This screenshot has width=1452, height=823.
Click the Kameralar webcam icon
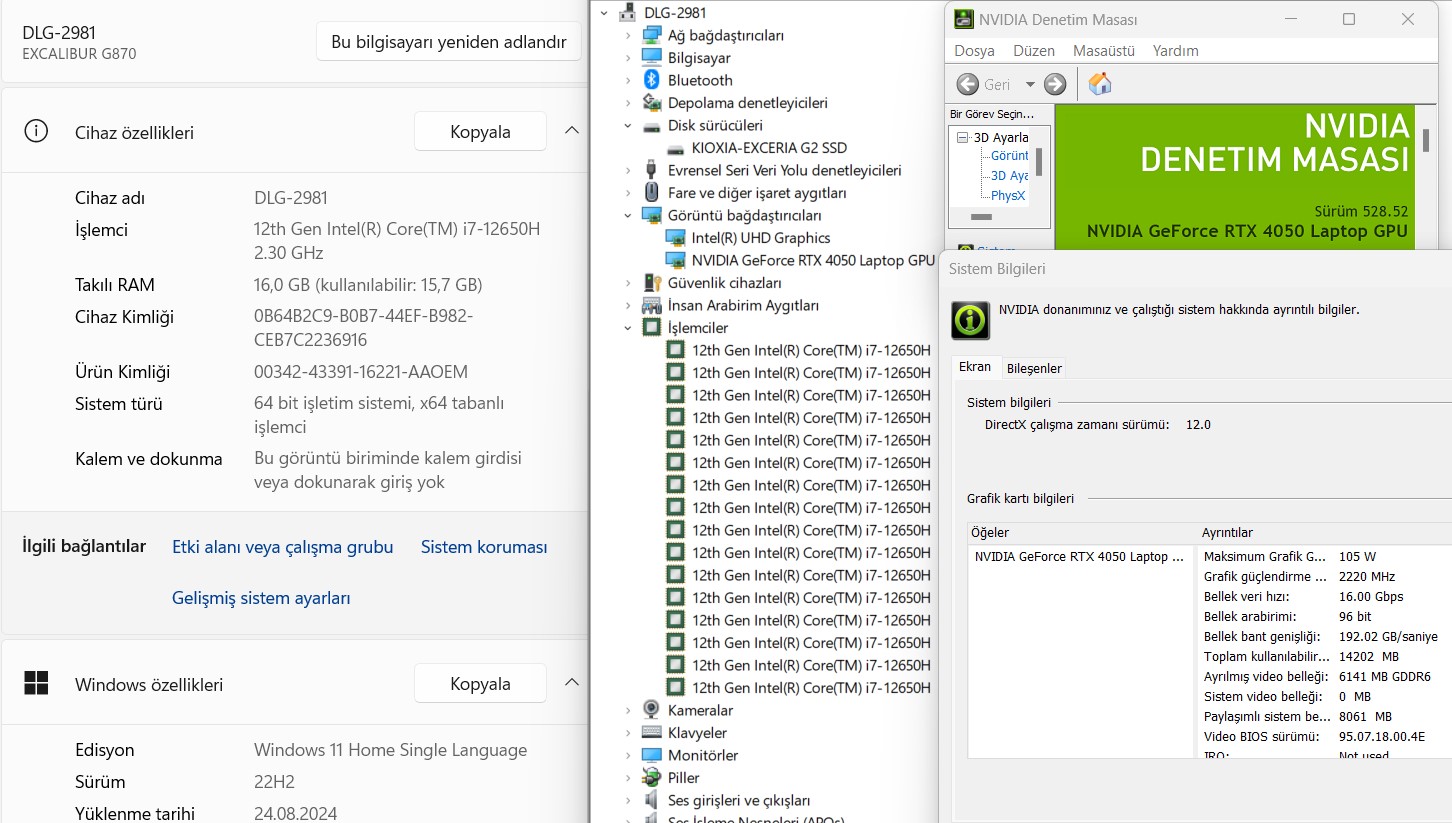pyautogui.click(x=651, y=710)
